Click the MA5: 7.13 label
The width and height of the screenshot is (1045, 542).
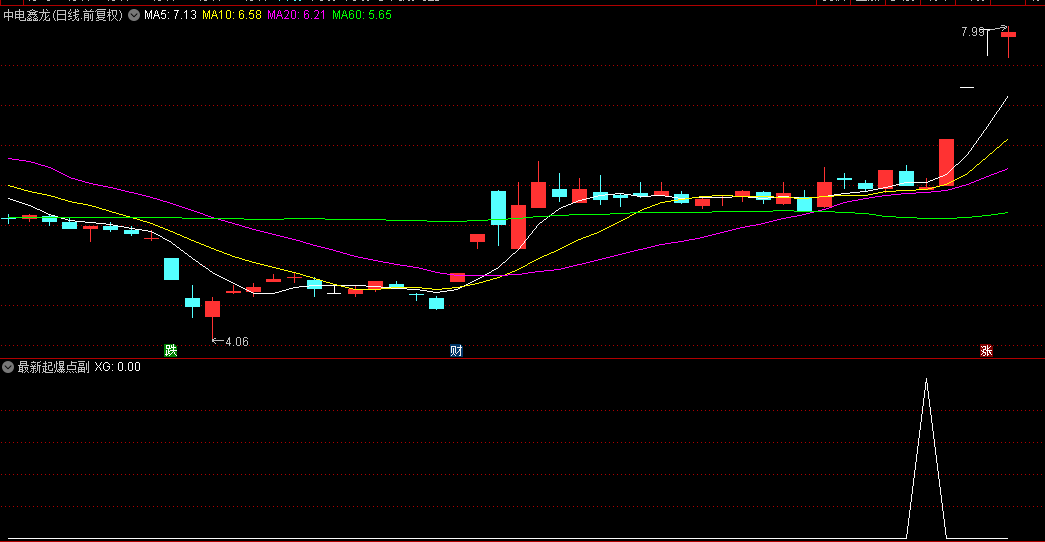(x=171, y=15)
